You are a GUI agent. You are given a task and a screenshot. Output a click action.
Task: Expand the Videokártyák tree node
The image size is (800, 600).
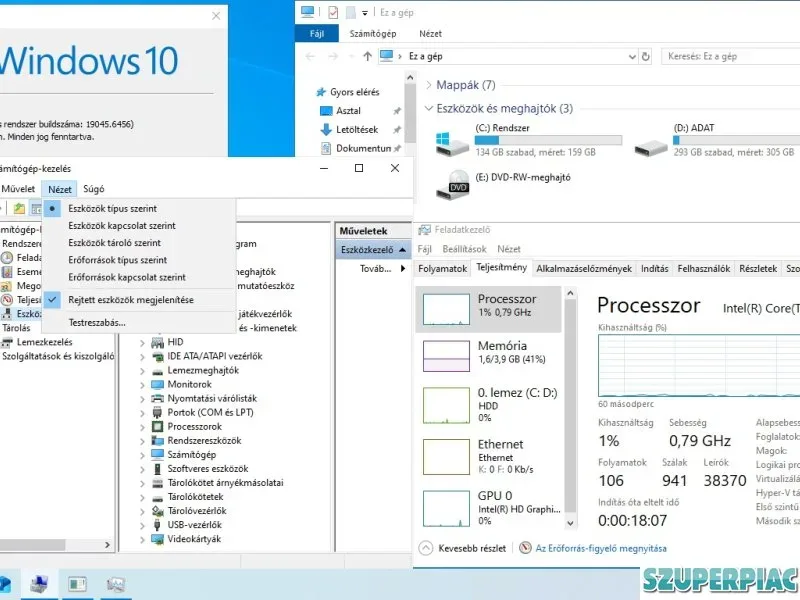pos(143,539)
